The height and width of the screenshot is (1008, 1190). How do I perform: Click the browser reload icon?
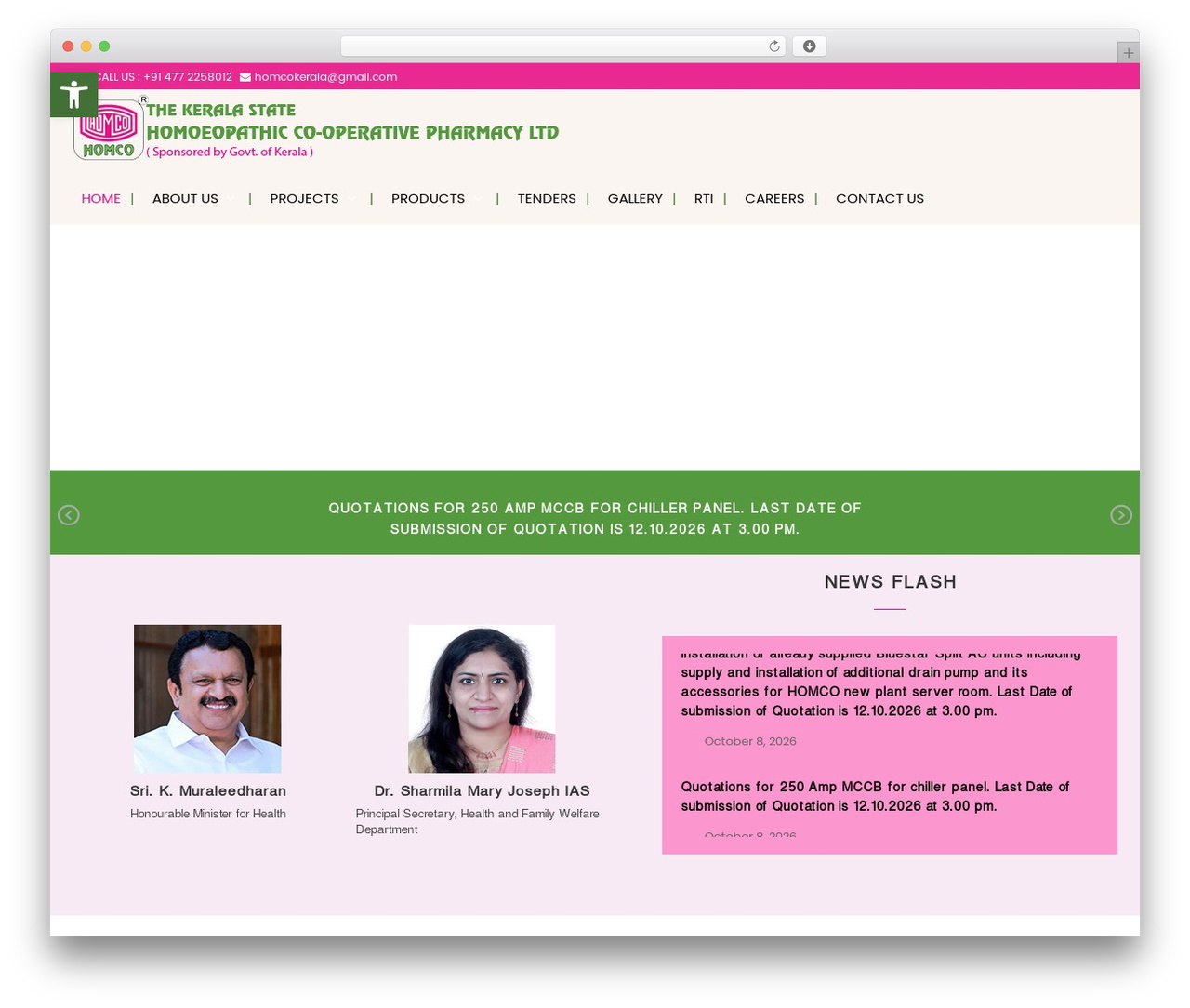[774, 46]
